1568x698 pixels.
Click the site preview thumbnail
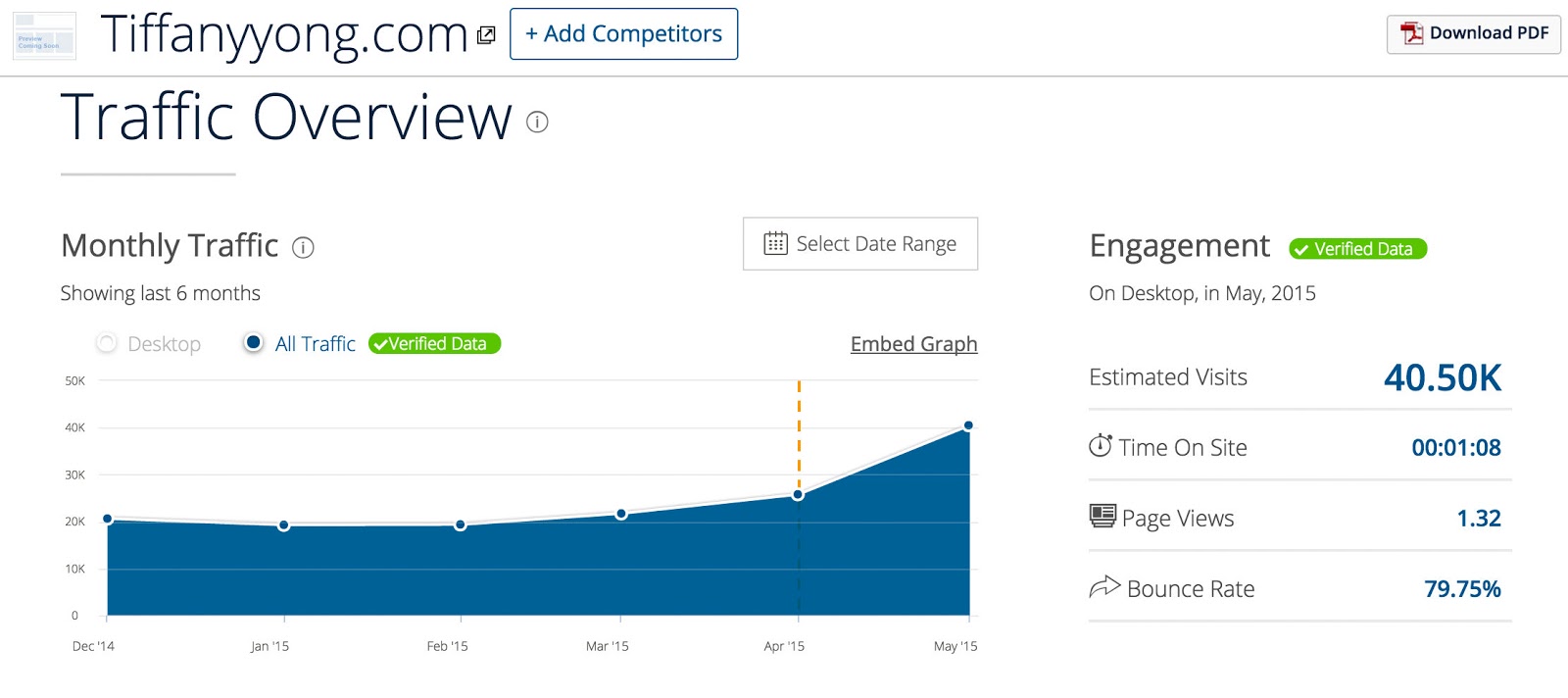point(44,36)
